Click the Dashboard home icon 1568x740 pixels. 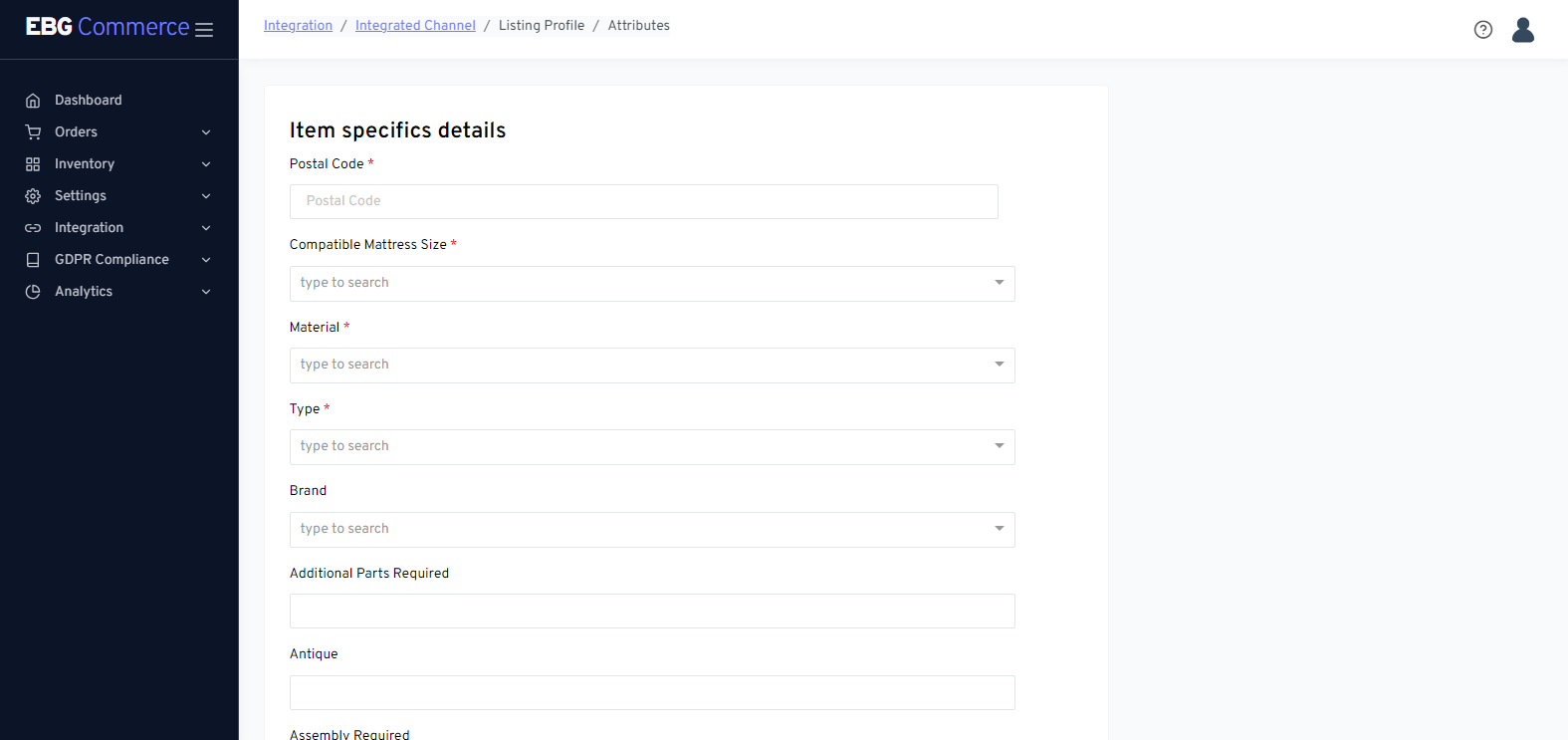click(33, 101)
